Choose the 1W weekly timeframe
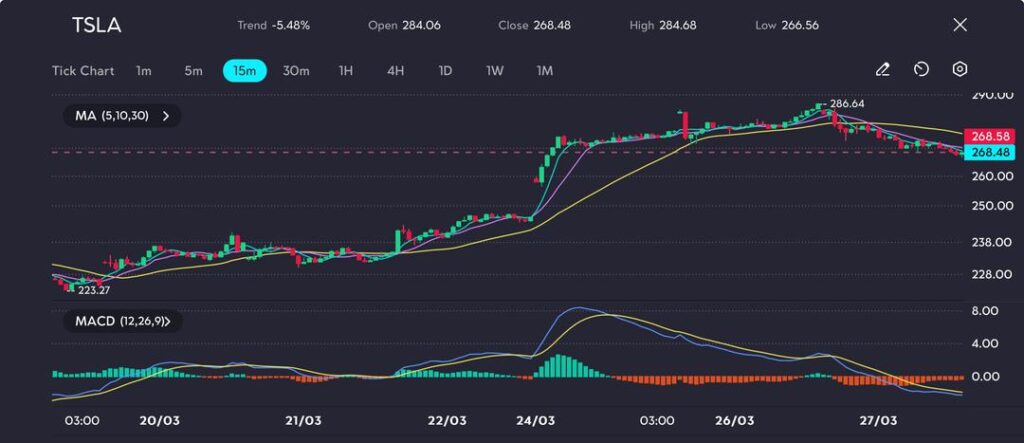This screenshot has height=443, width=1024. pyautogui.click(x=495, y=71)
